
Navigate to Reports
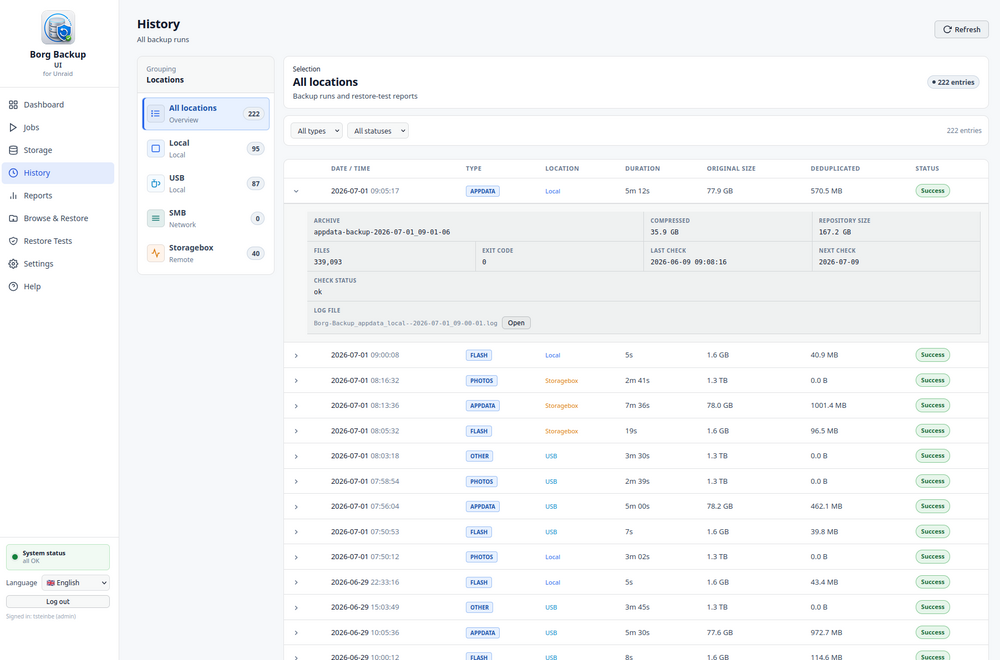click(x=58, y=196)
